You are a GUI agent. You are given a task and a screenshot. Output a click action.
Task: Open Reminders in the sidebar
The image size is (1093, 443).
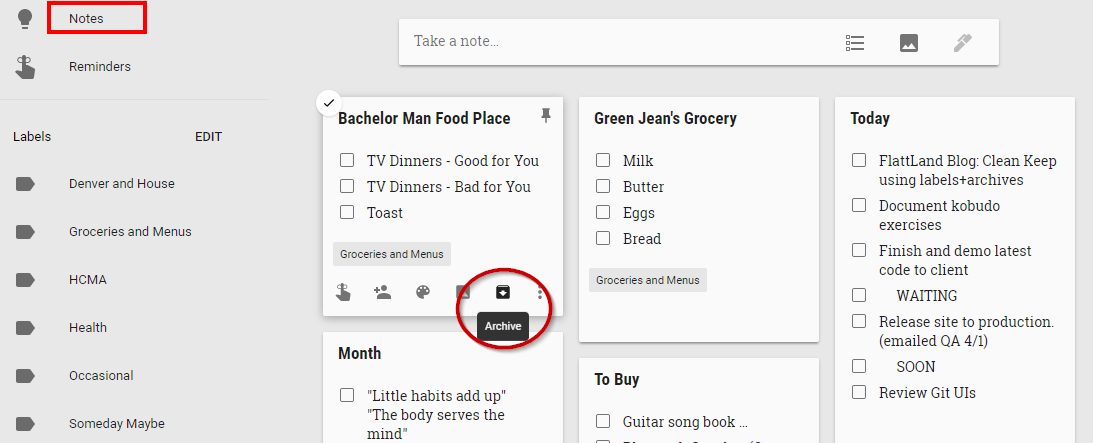point(100,67)
